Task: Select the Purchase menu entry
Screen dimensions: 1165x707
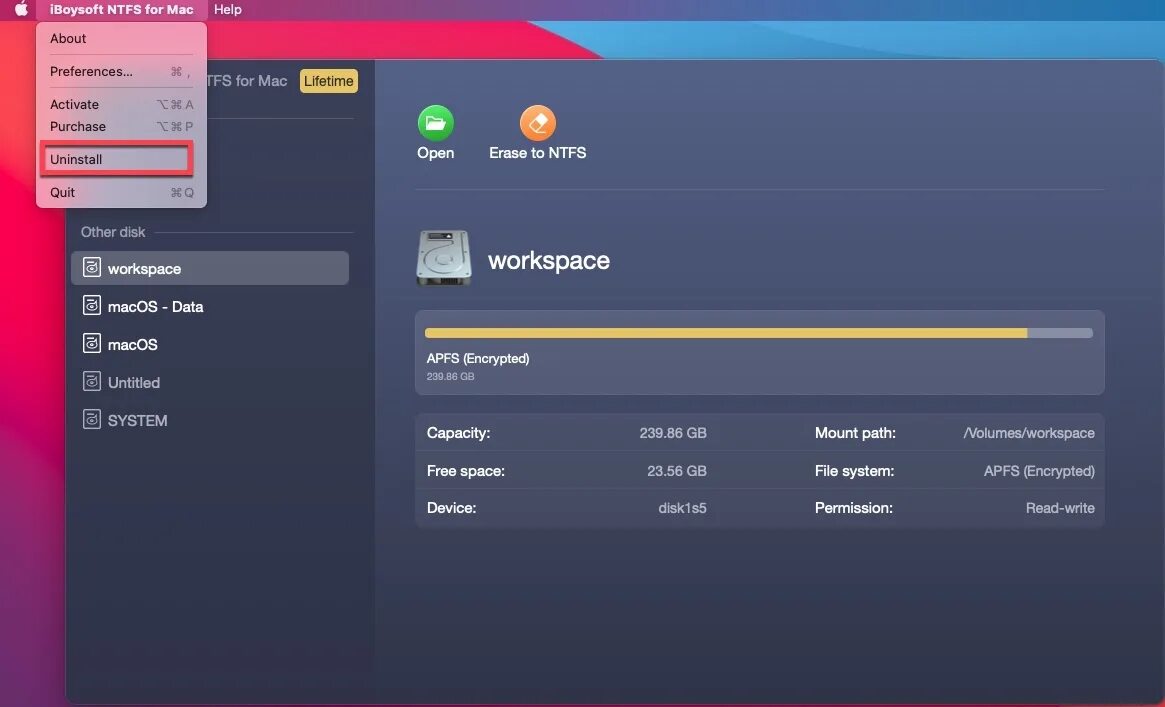Action: tap(121, 126)
